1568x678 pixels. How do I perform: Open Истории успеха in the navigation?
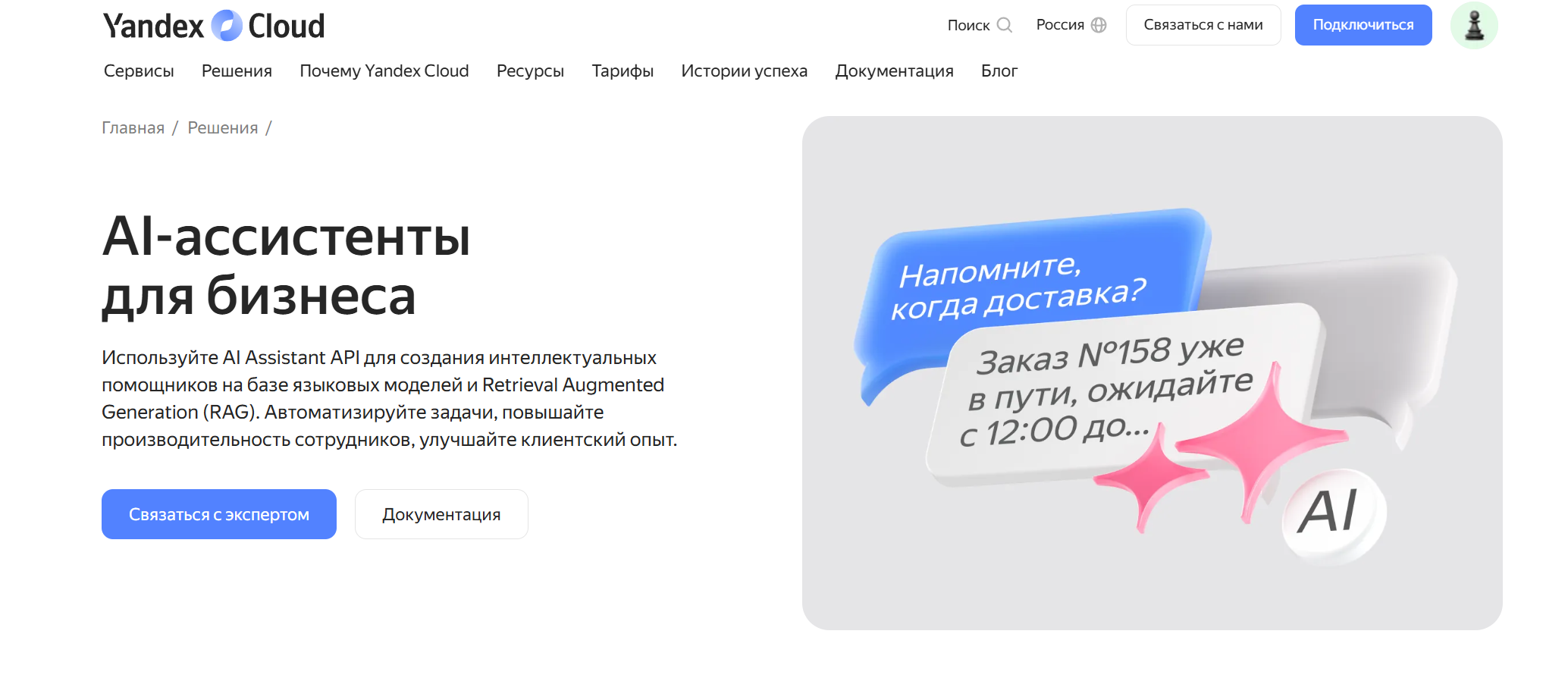click(744, 71)
